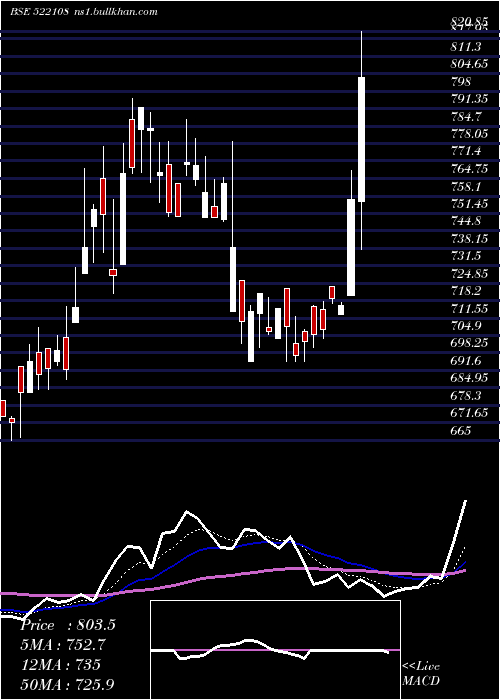Click the 691.6 price axis label
This screenshot has width=500, height=700.
pos(466,361)
